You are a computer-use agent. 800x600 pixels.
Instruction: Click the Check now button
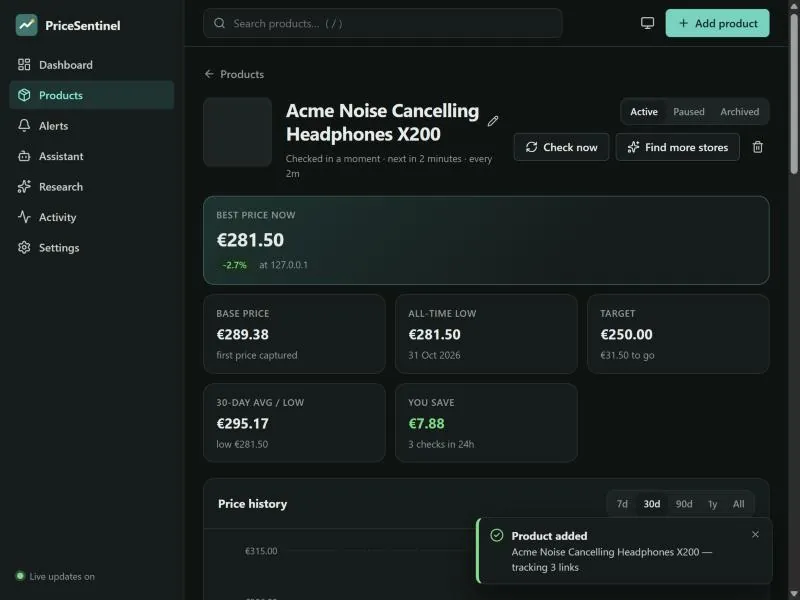pos(561,147)
